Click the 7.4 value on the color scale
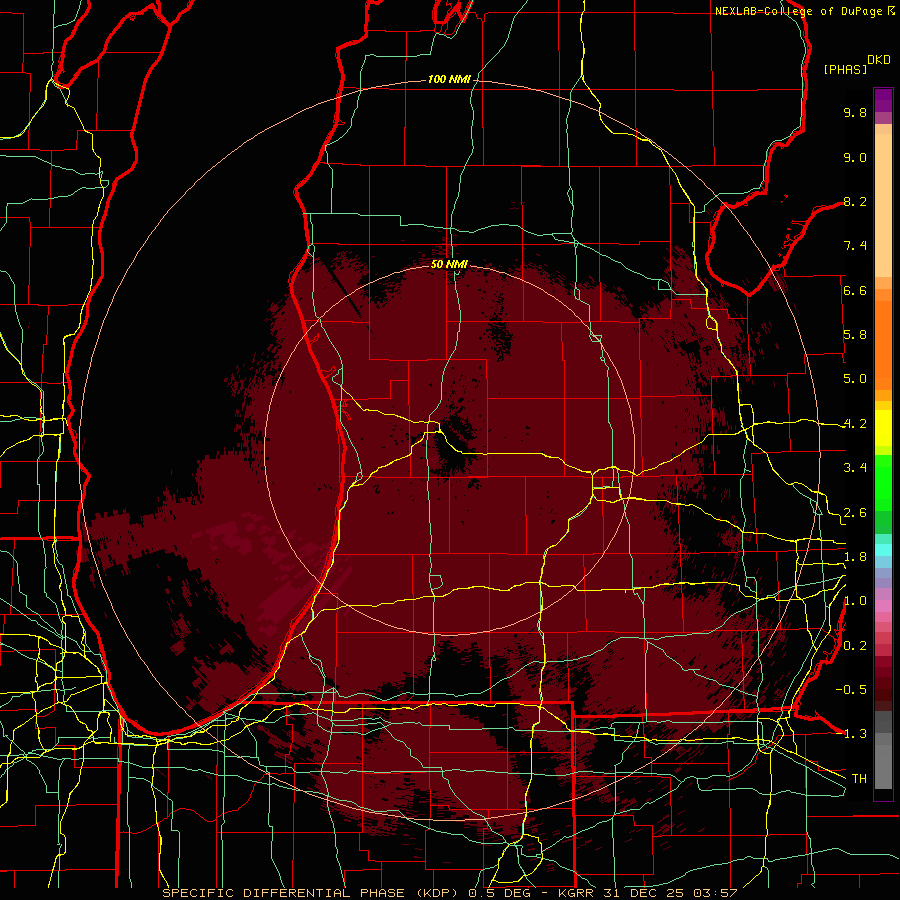Screen dimensions: 900x900 855,246
